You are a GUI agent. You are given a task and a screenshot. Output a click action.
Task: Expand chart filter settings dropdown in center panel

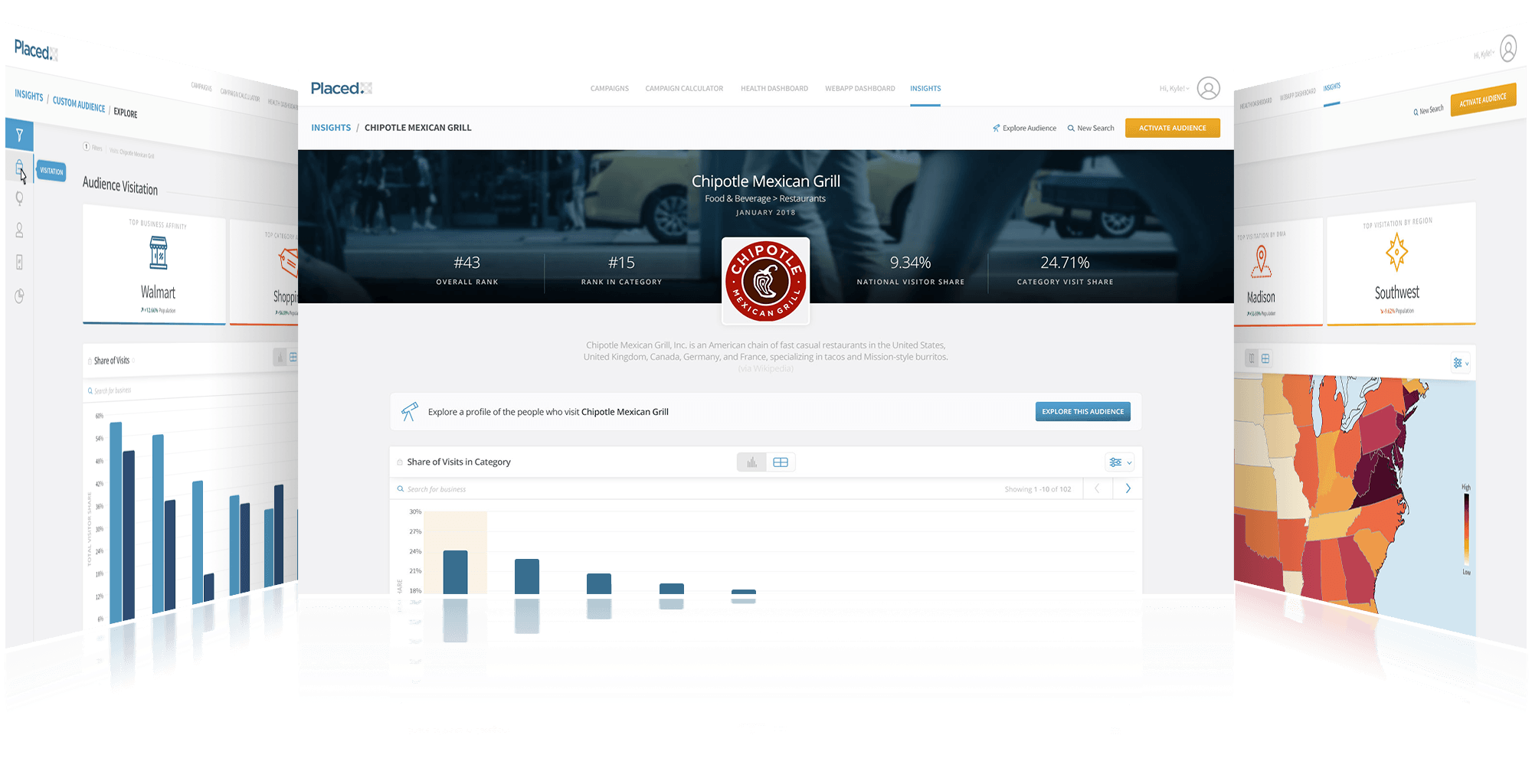click(1119, 462)
